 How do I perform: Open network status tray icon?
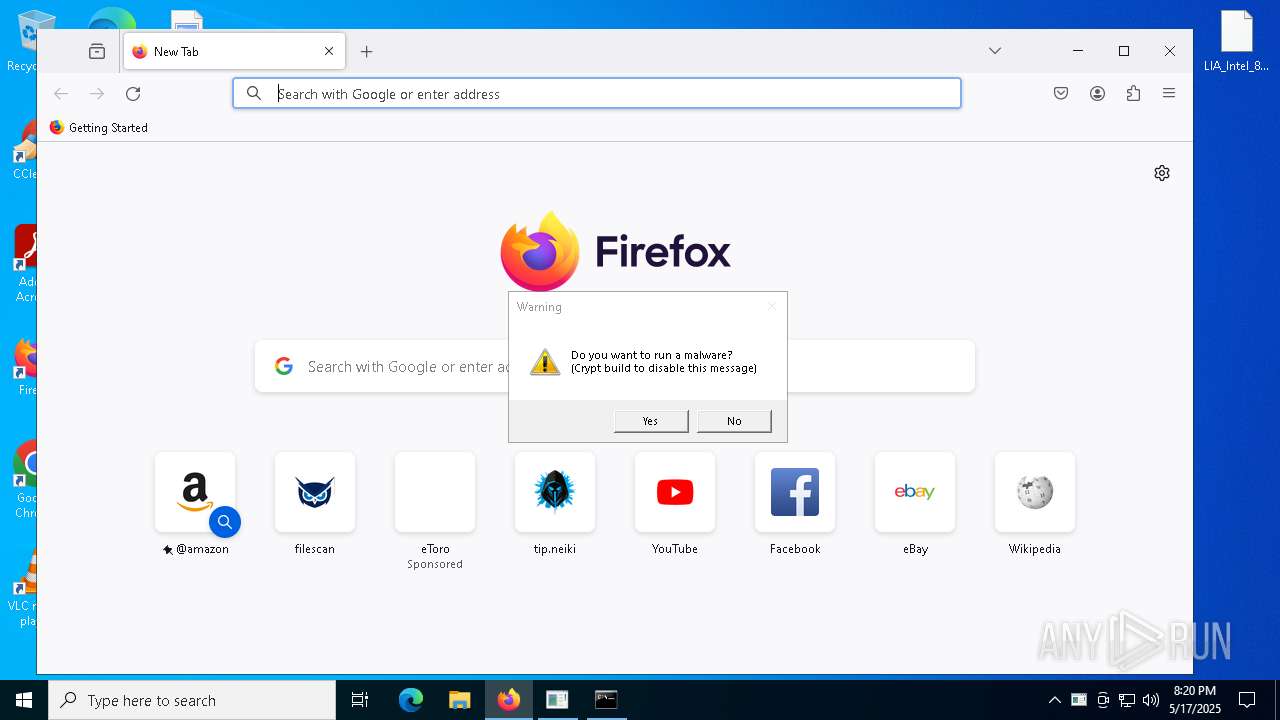(1127, 700)
